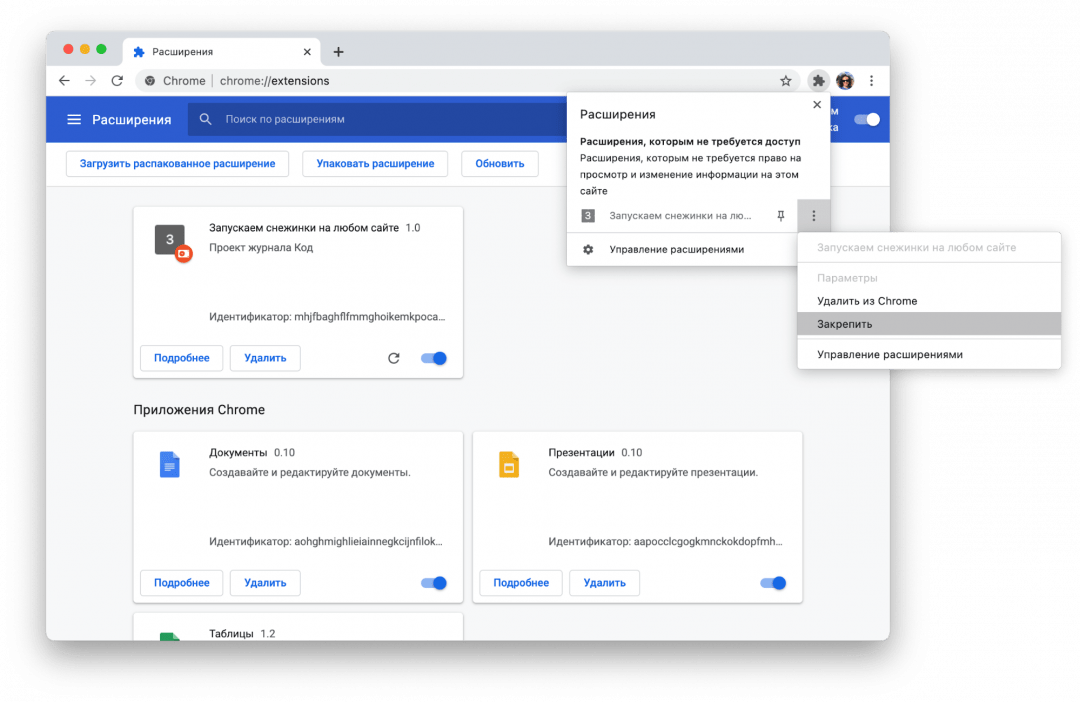Open hamburger menu beside Расширения title
This screenshot has height=702, width=1080.
[74, 120]
